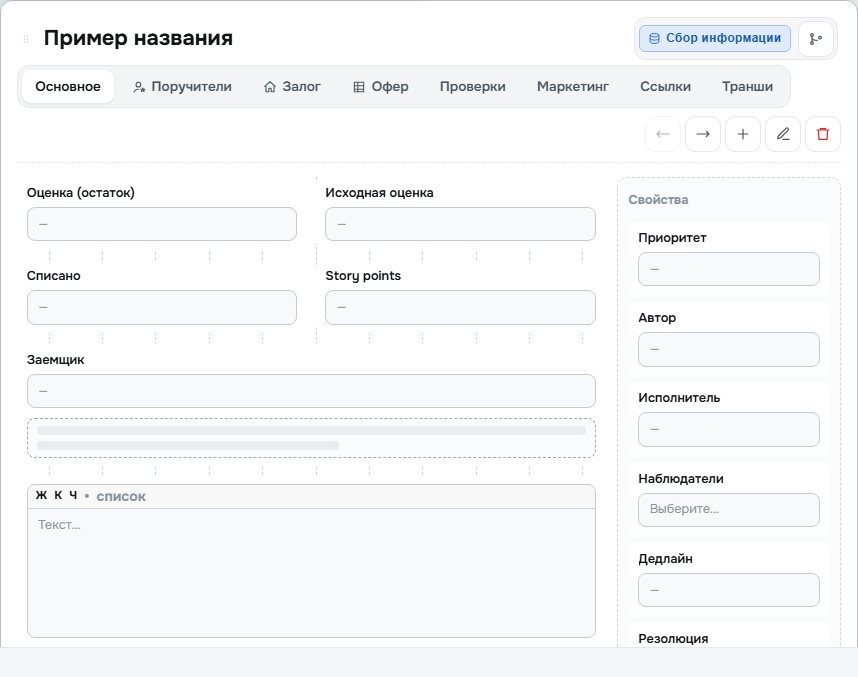Click into the Текст... editor area

pos(311,572)
